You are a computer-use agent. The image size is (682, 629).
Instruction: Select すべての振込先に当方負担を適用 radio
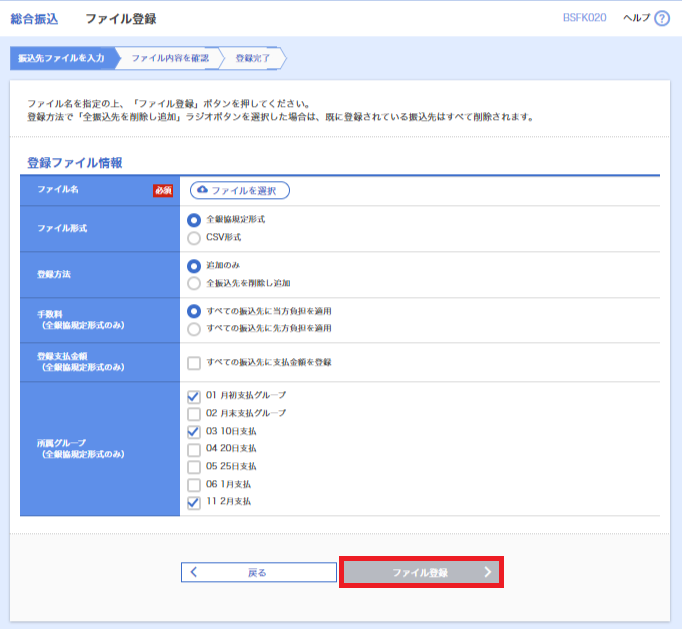pyautogui.click(x=194, y=311)
